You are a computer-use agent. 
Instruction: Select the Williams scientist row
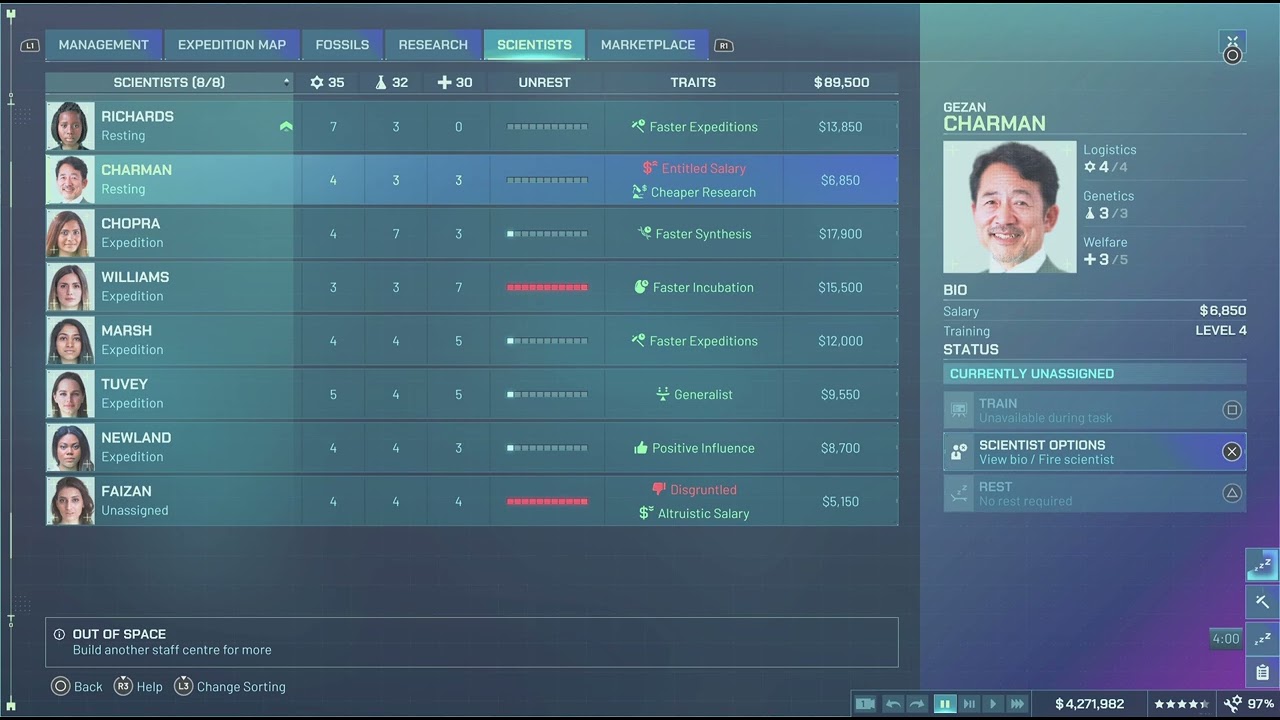click(472, 287)
